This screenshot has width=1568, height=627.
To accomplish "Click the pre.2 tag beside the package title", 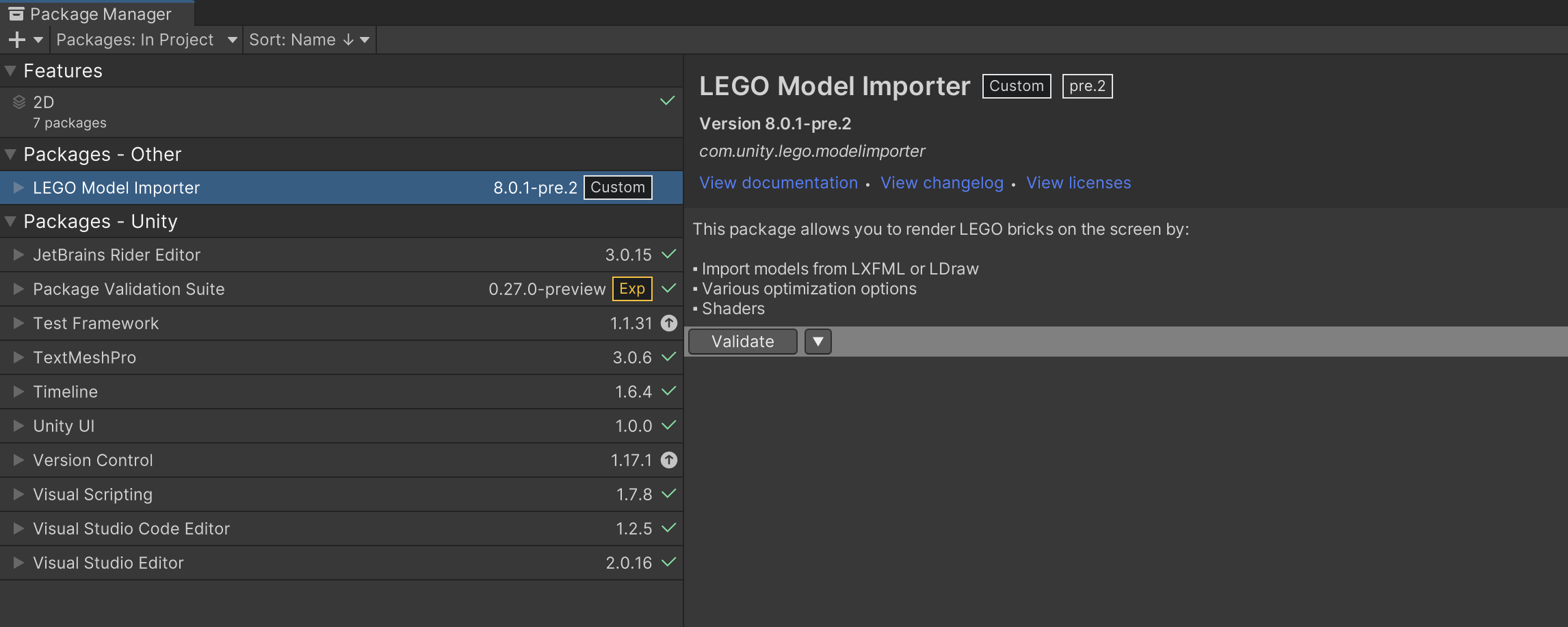I will click(x=1087, y=86).
